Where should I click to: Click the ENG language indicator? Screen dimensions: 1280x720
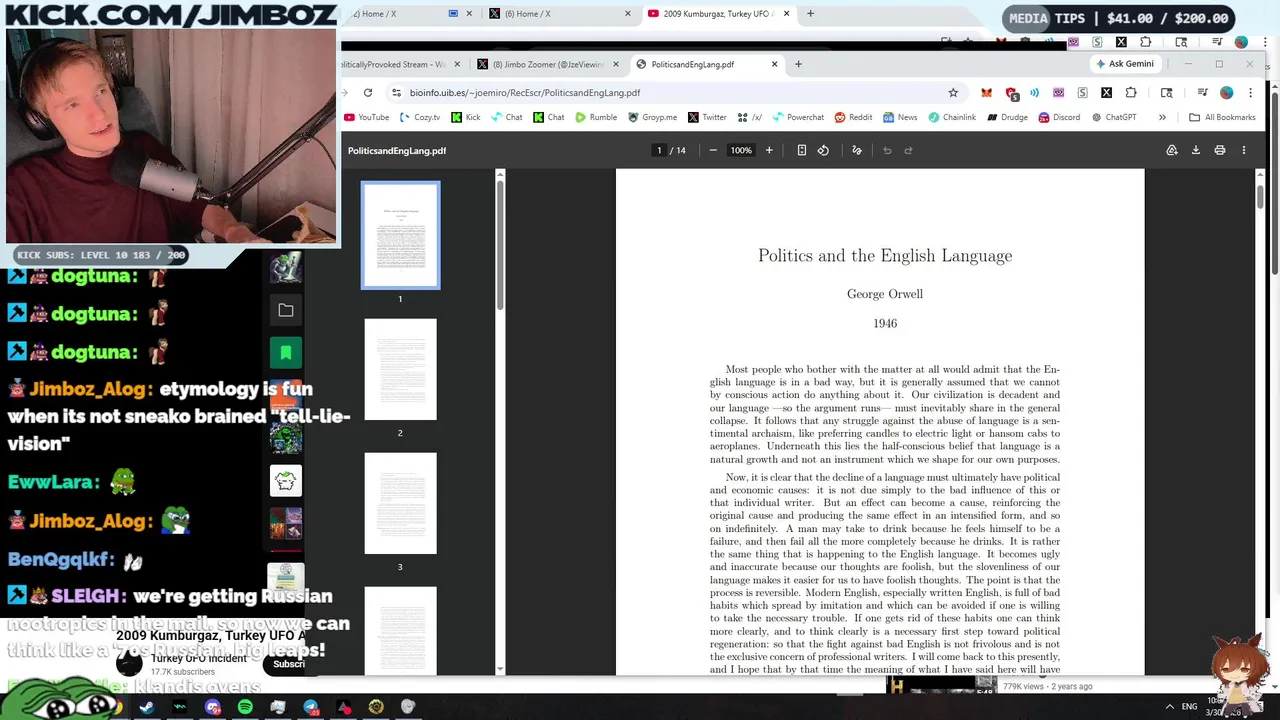pos(1189,706)
